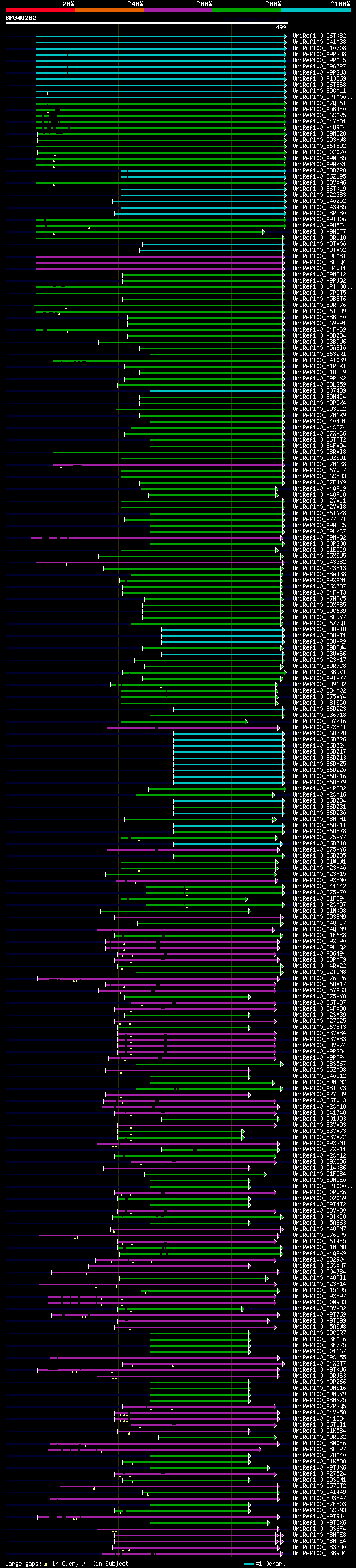Click the label UniRef100_Q41449
356x1568 pixels.
[319, 1492]
